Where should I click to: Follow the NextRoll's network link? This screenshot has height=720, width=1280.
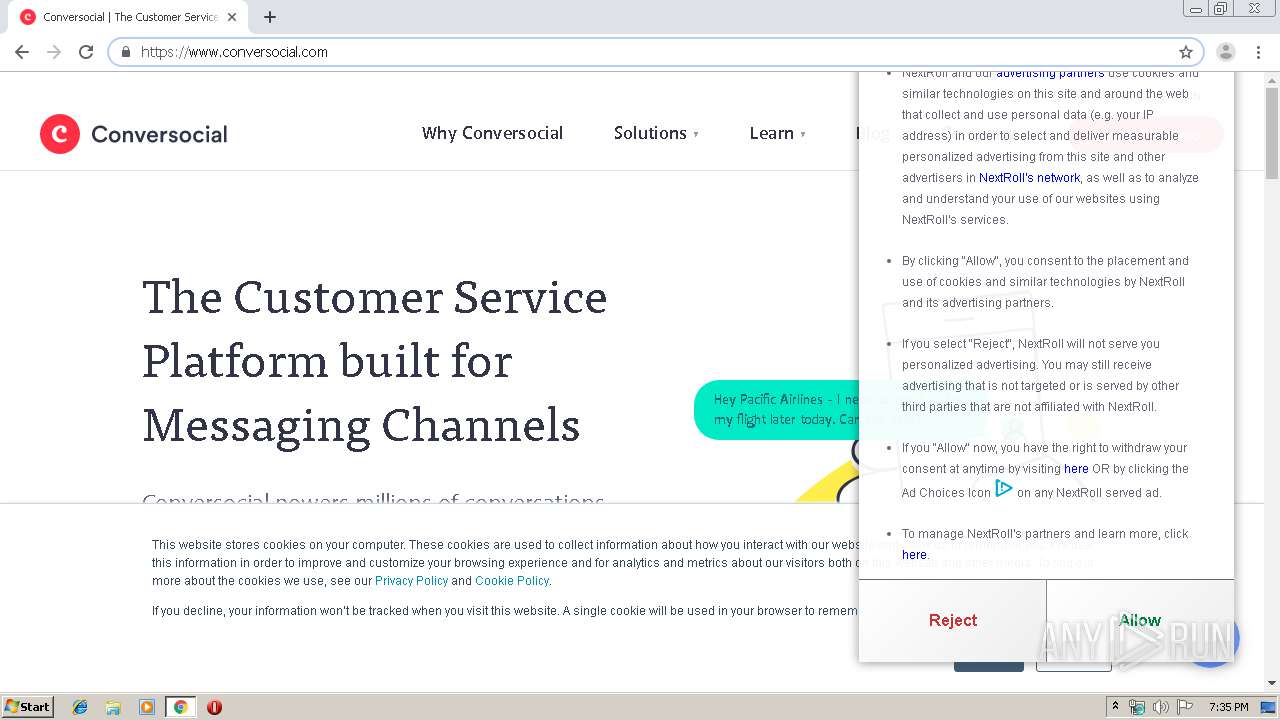point(1029,178)
